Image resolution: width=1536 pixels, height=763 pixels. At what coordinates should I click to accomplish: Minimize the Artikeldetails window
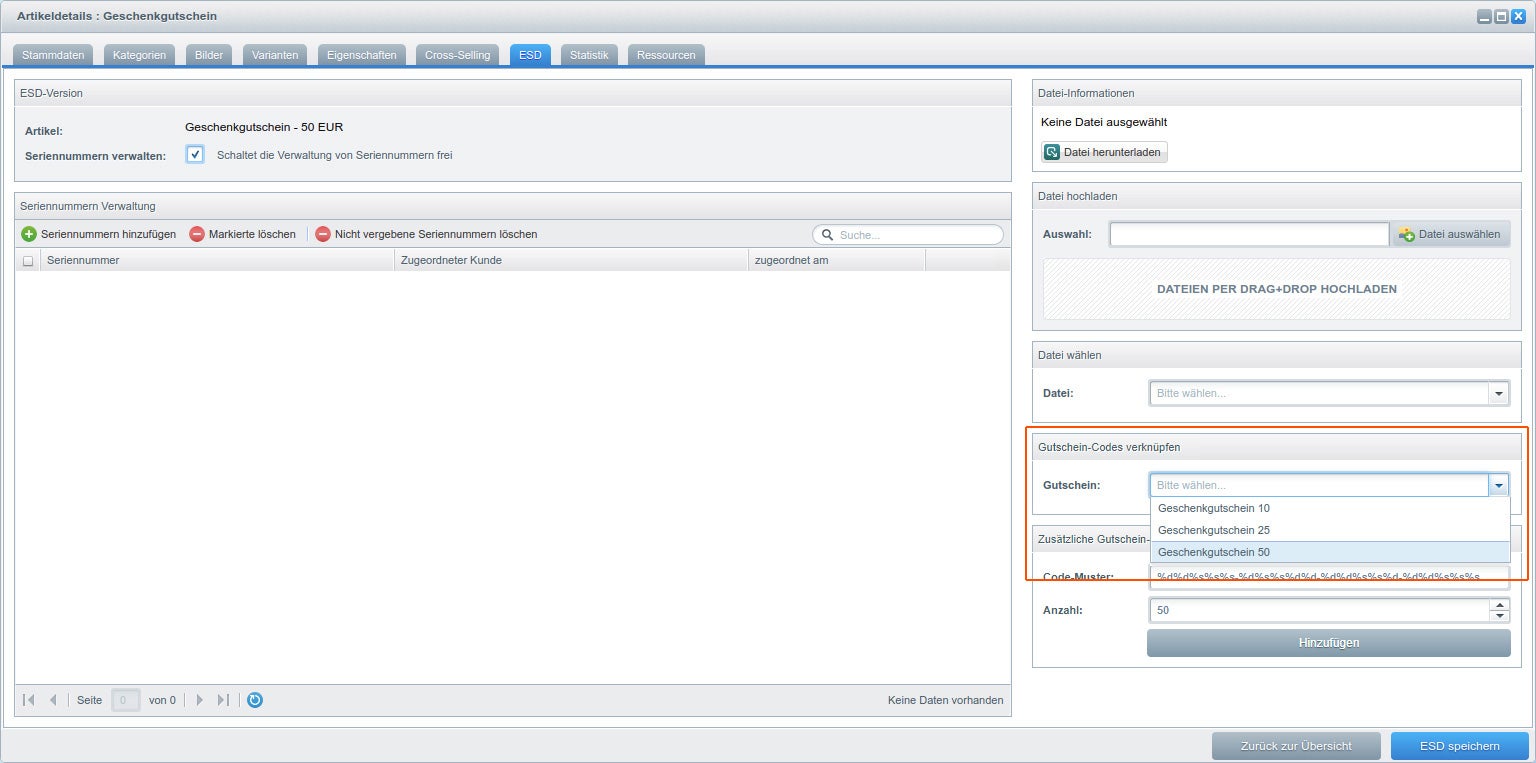click(1485, 17)
